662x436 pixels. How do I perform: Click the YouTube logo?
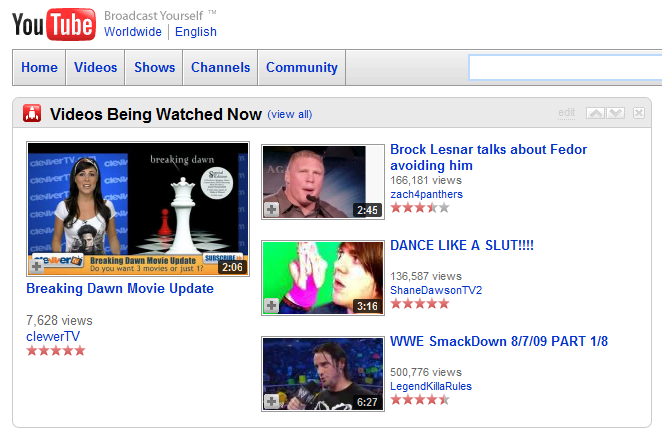click(54, 24)
